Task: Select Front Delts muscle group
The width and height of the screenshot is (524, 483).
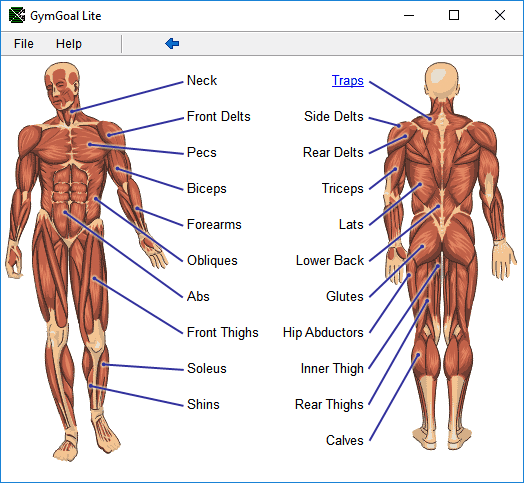Action: pyautogui.click(x=219, y=116)
